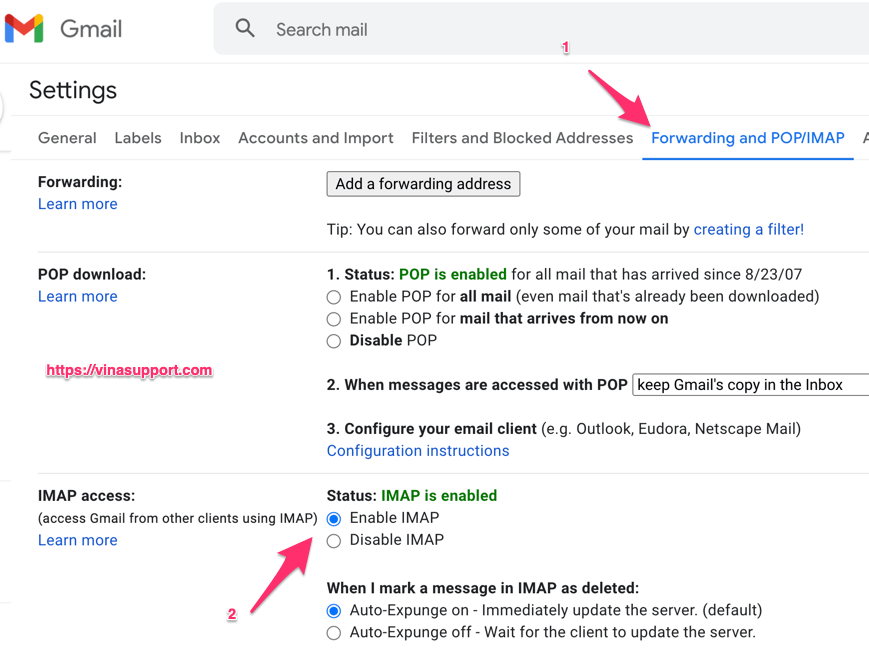
Task: Open the creating a filter link
Action: tap(748, 229)
